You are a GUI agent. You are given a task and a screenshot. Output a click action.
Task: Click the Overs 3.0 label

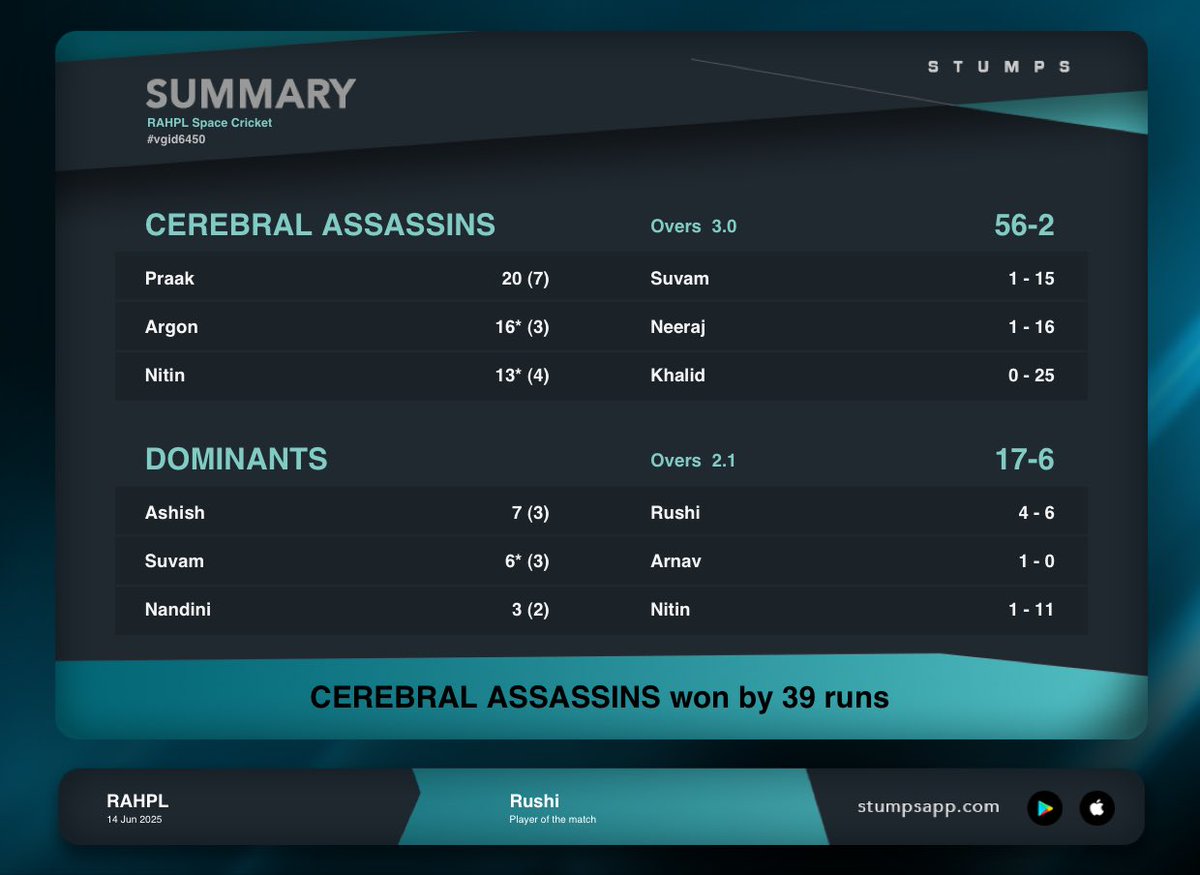pyautogui.click(x=693, y=226)
